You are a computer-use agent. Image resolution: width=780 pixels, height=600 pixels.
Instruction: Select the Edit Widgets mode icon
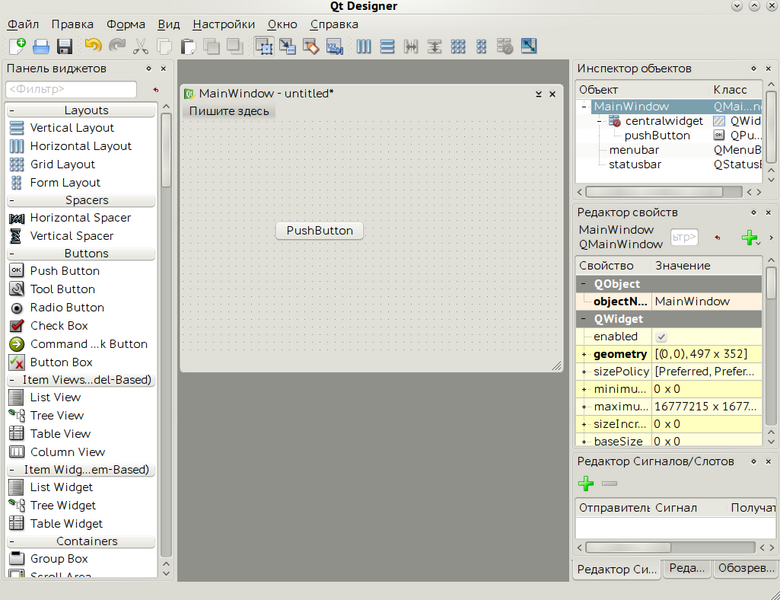click(264, 46)
